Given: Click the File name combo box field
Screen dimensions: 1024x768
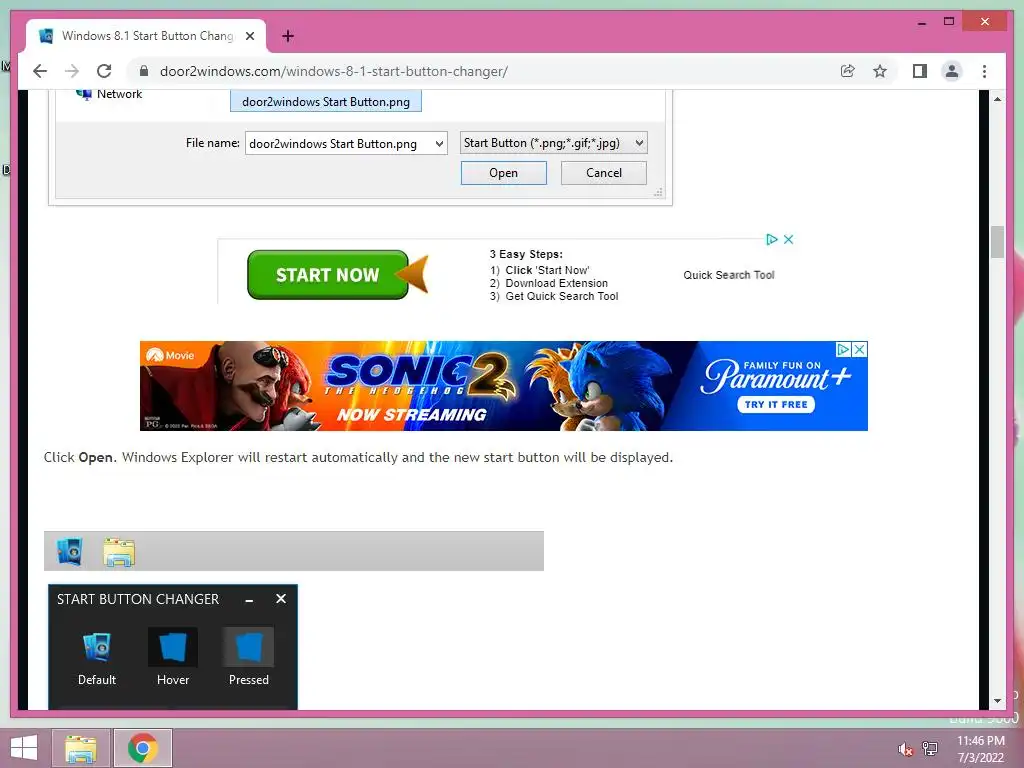Looking at the screenshot, I should pos(346,144).
